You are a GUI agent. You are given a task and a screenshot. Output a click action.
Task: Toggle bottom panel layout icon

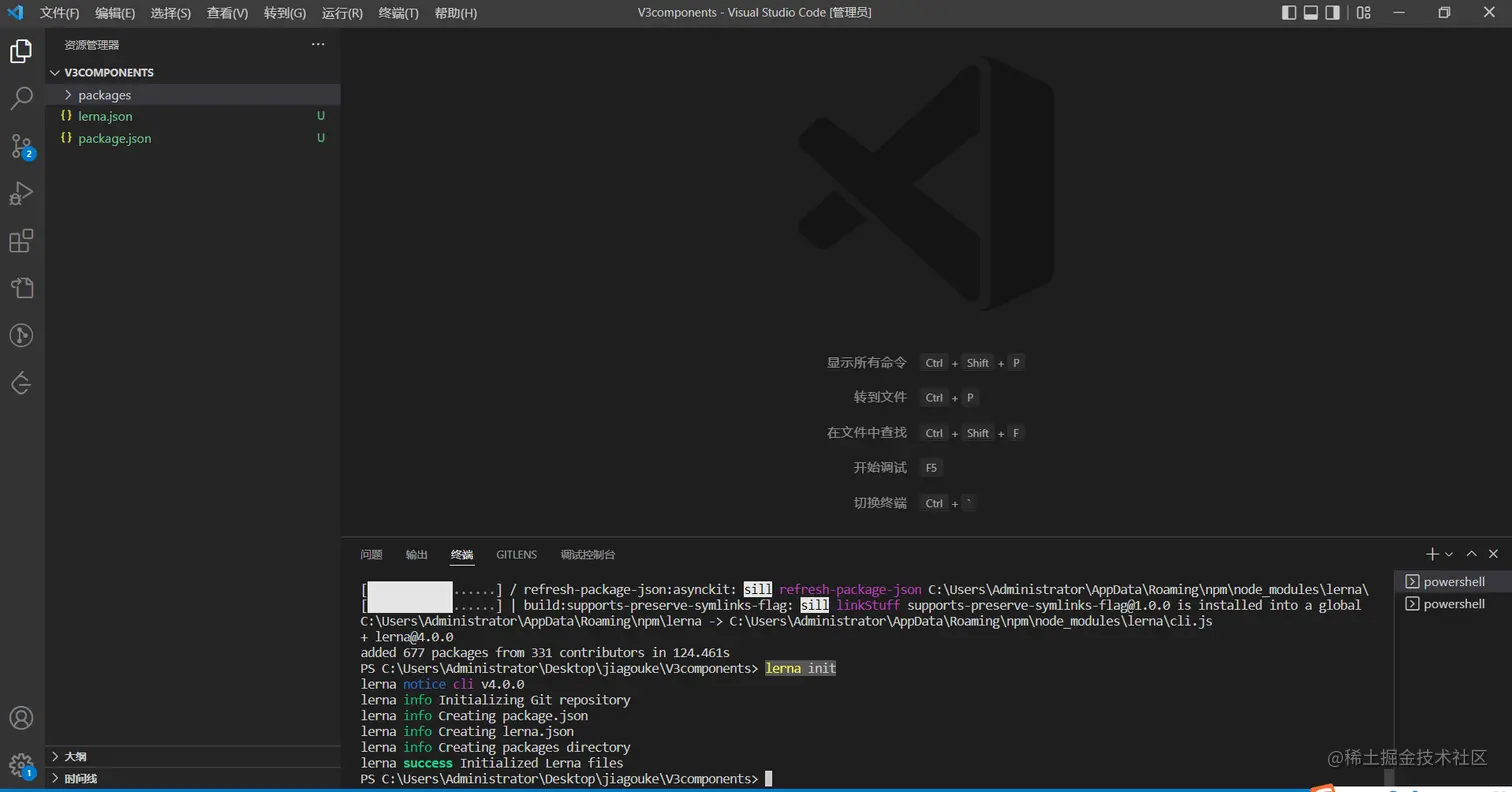tap(1310, 13)
